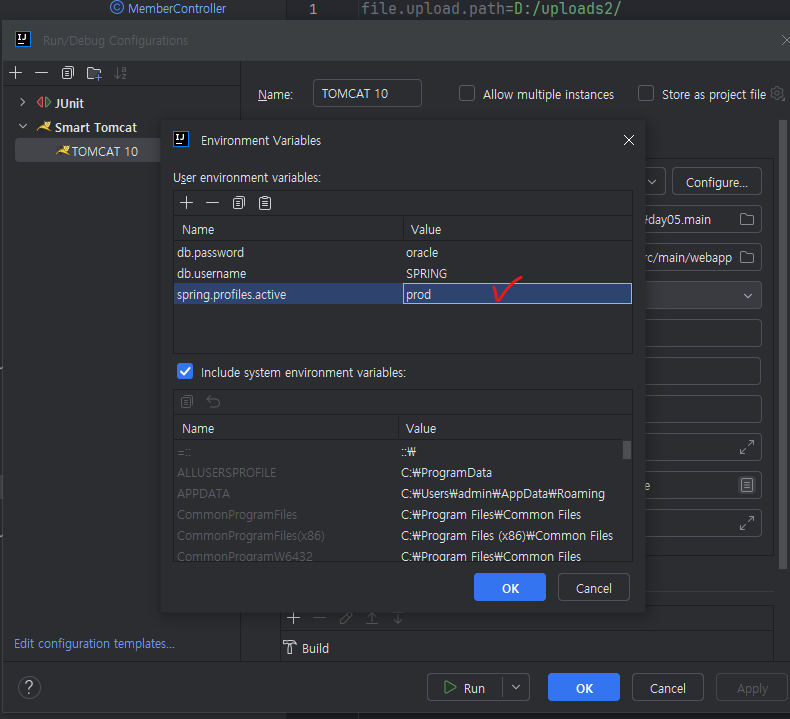
Task: Select the spring.profiles.active variable name
Action: (x=232, y=295)
